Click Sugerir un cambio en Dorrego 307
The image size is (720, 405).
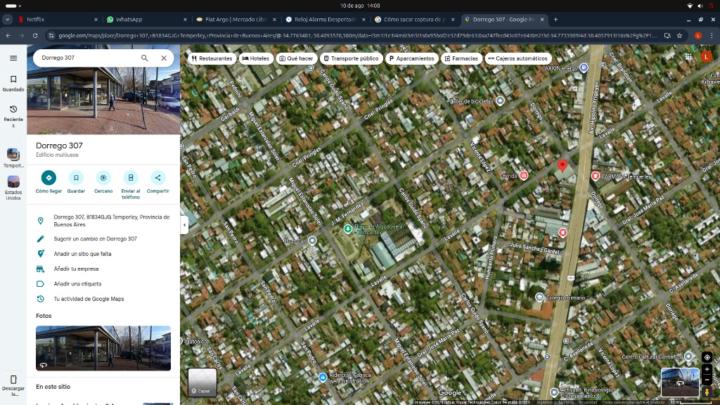pos(95,239)
